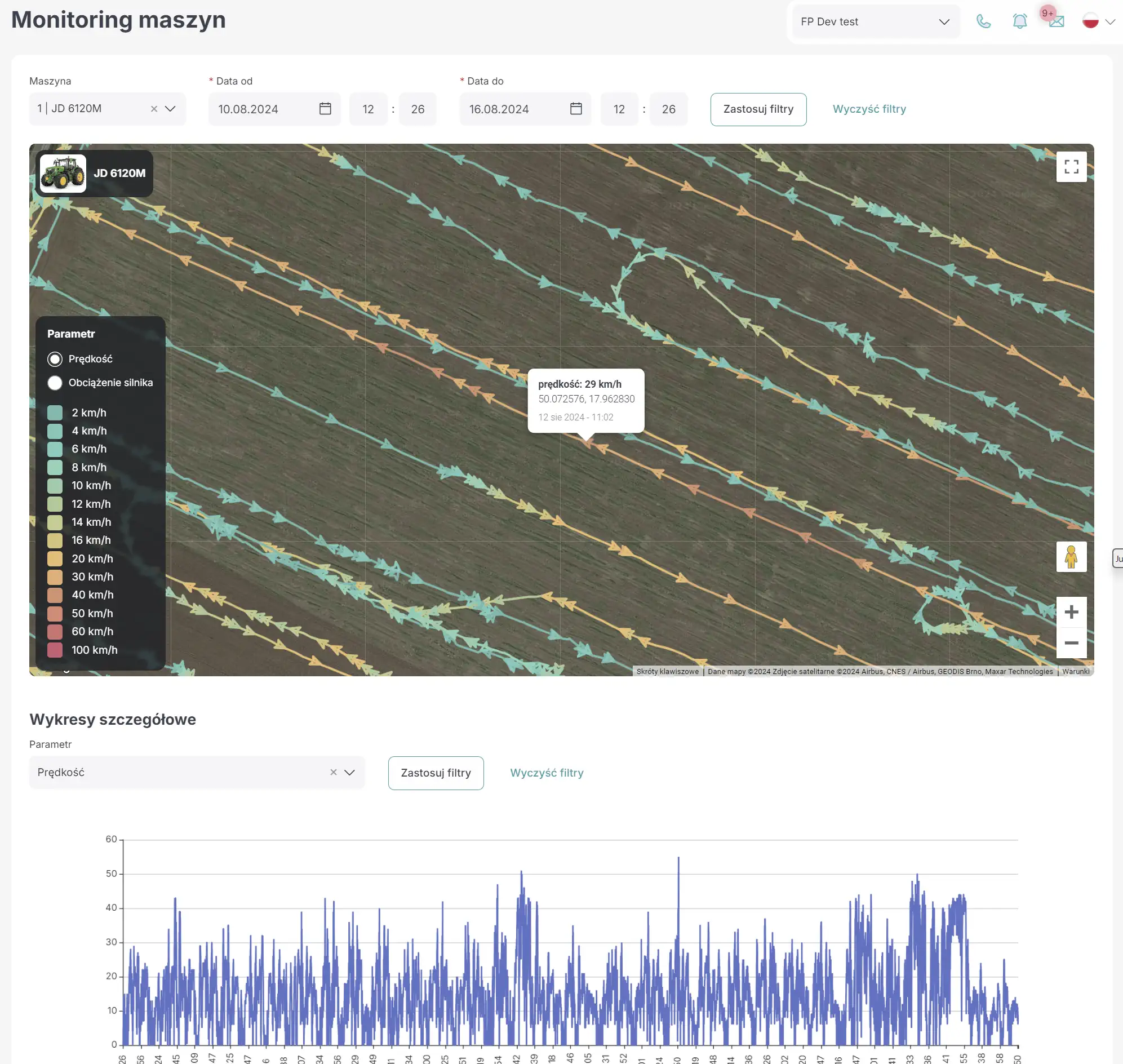
Task: Click the top Wyczyść filtry link
Action: (x=869, y=109)
